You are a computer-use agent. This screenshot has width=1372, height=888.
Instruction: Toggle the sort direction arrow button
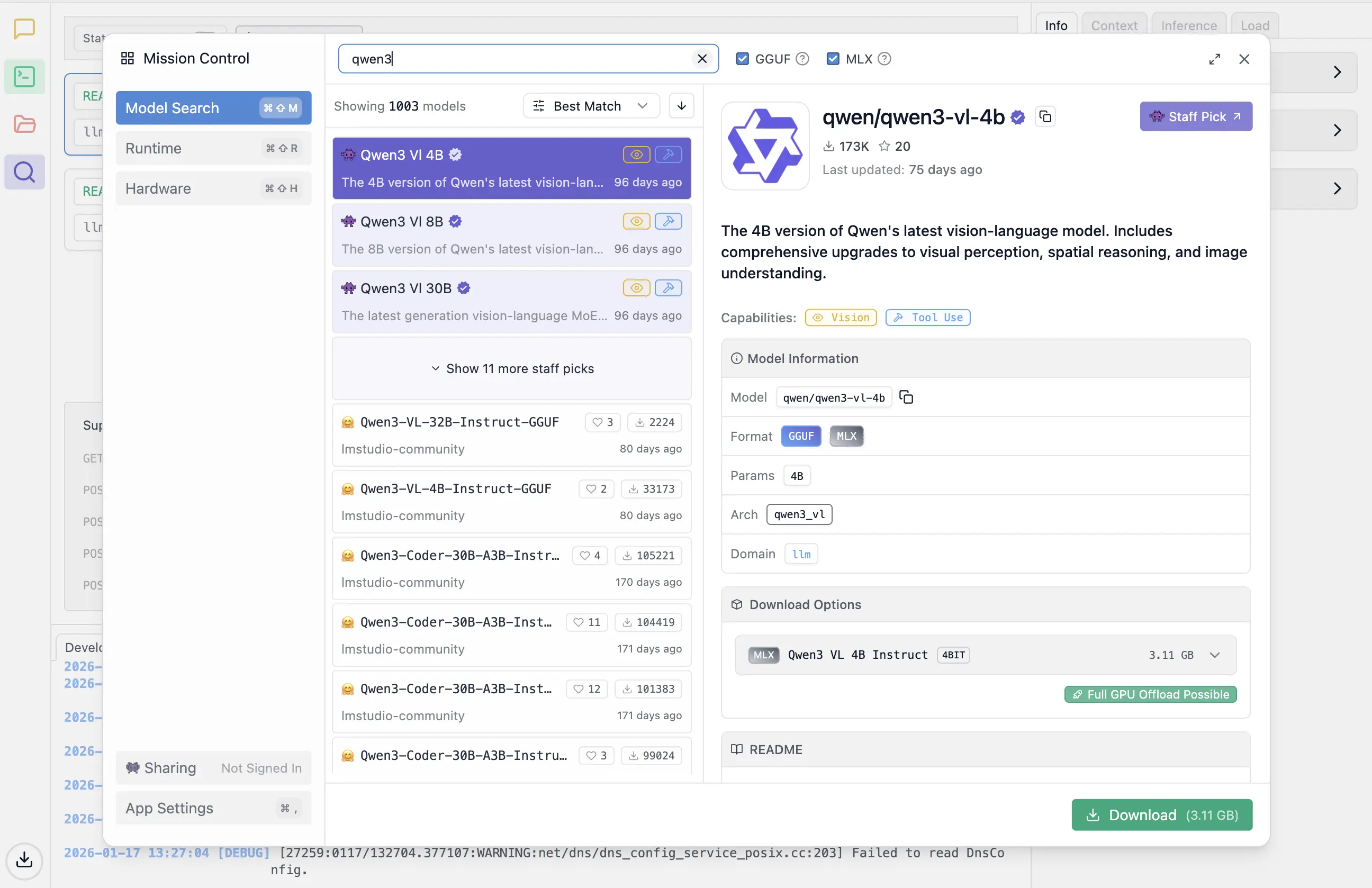tap(681, 106)
